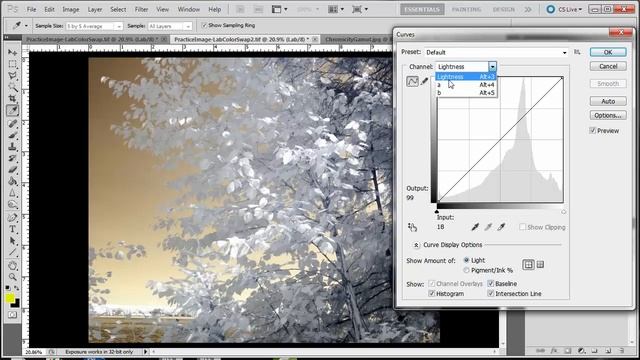Select the Light radio button
The image size is (640, 360).
(x=466, y=260)
